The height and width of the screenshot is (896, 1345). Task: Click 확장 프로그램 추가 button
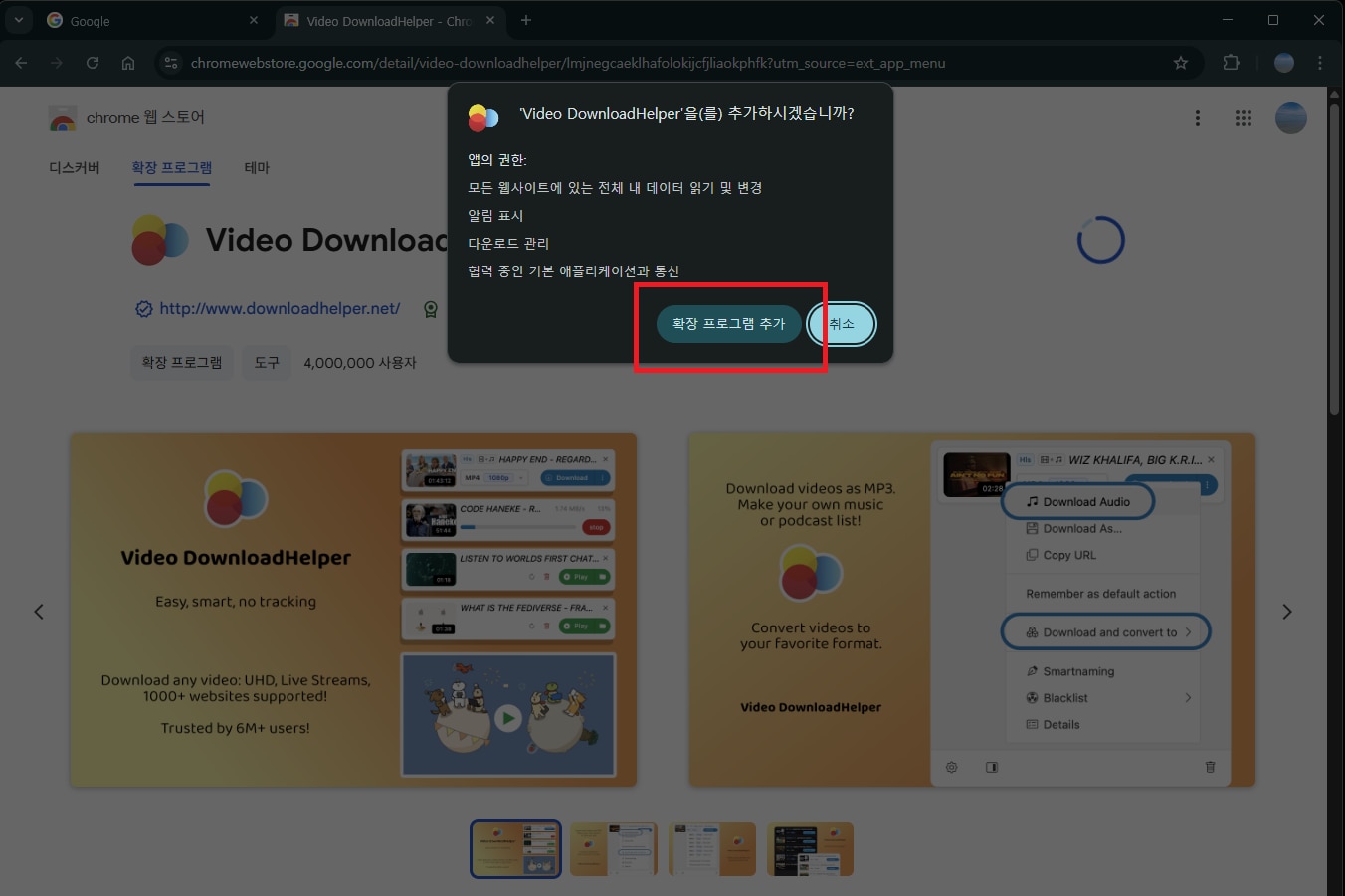[728, 324]
